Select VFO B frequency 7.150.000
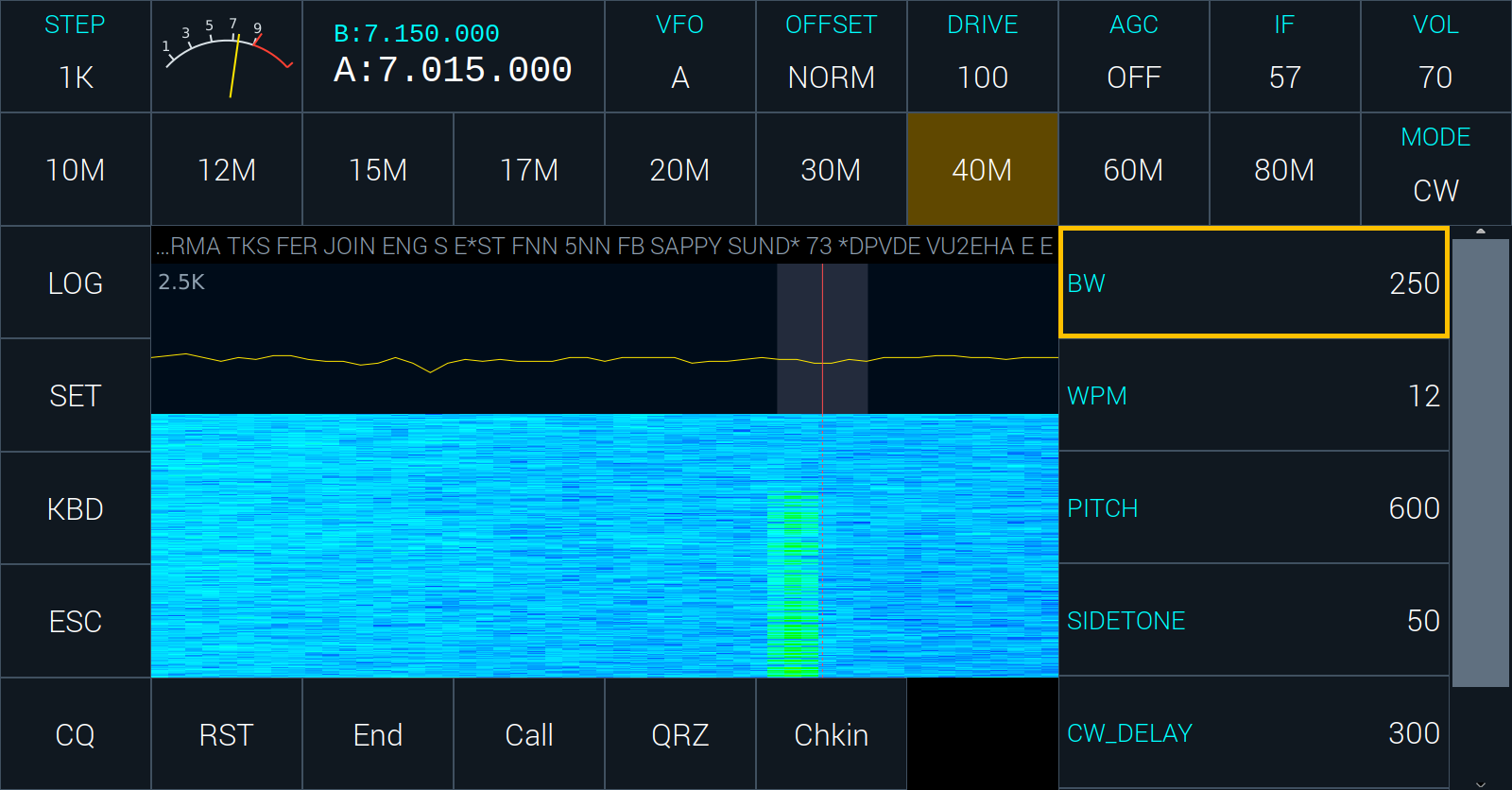 coord(417,34)
